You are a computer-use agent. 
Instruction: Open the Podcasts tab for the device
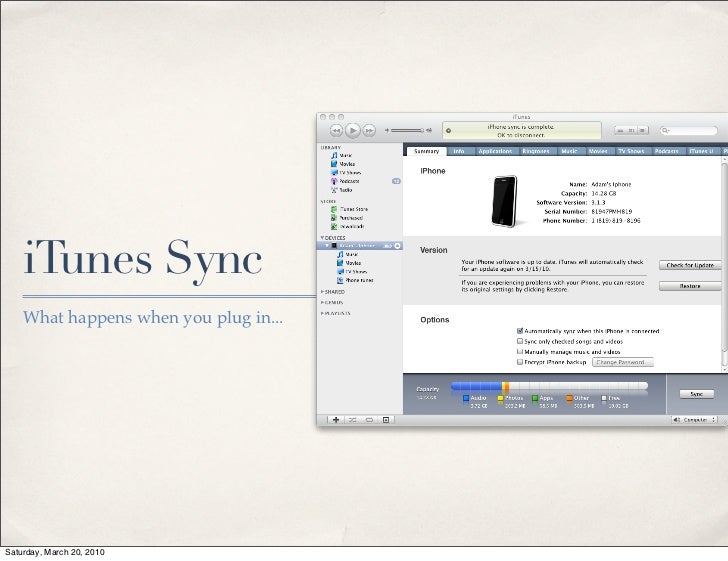(x=667, y=151)
